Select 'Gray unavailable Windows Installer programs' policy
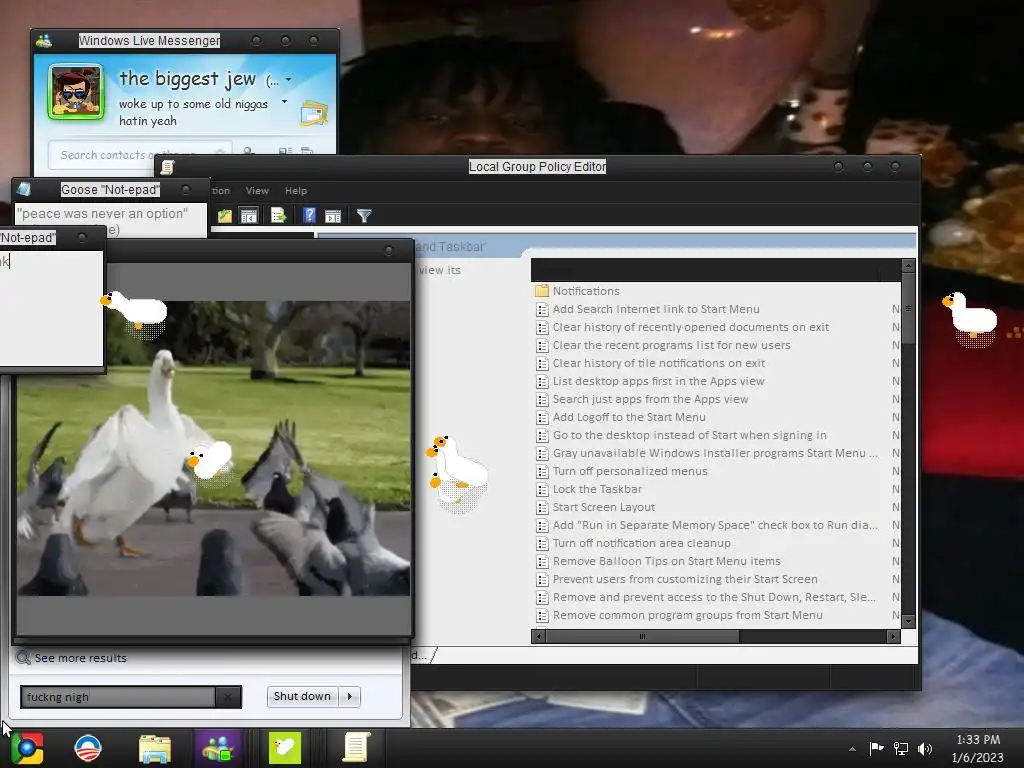 (715, 453)
